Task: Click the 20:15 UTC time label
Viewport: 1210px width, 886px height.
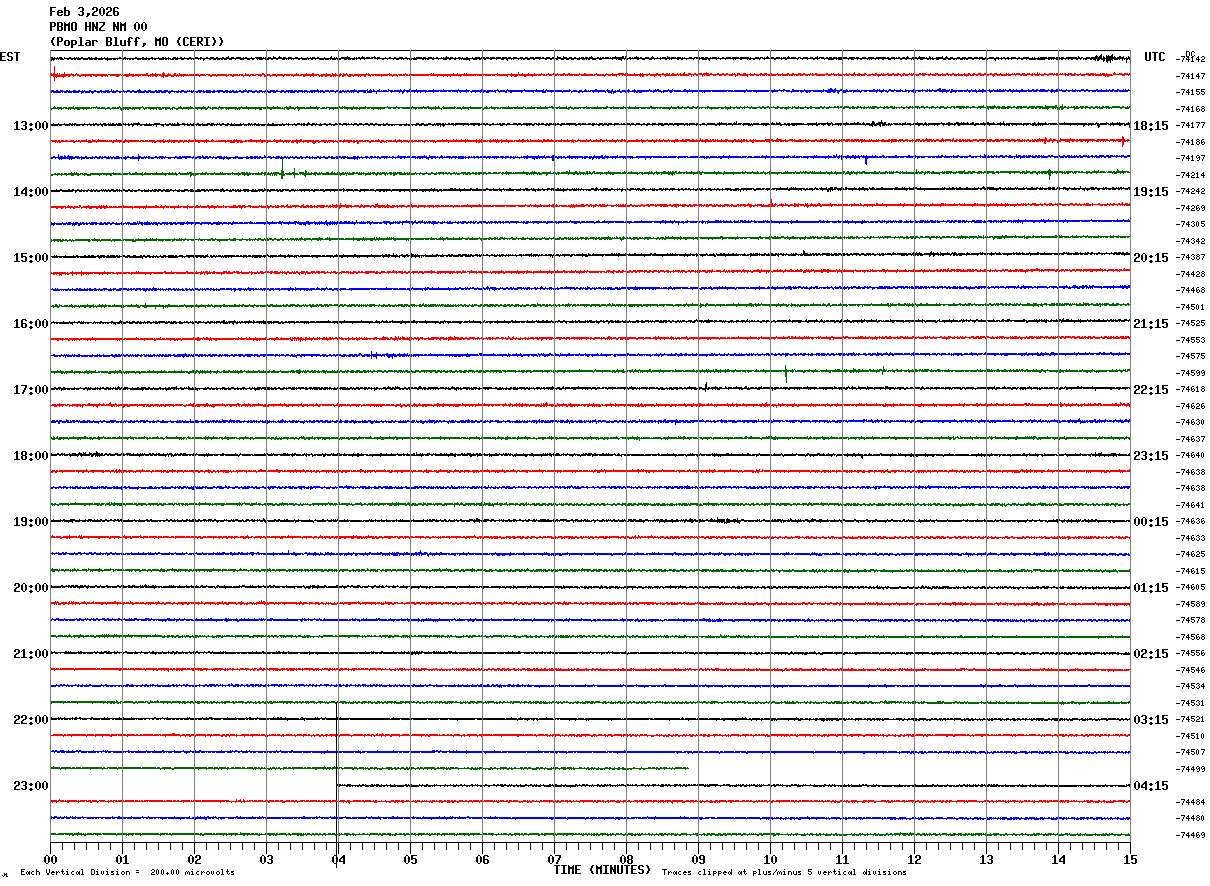Action: tap(1150, 258)
